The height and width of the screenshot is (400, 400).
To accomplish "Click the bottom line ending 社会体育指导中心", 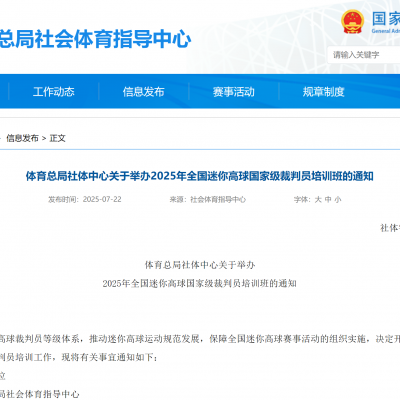I will pos(39,394).
